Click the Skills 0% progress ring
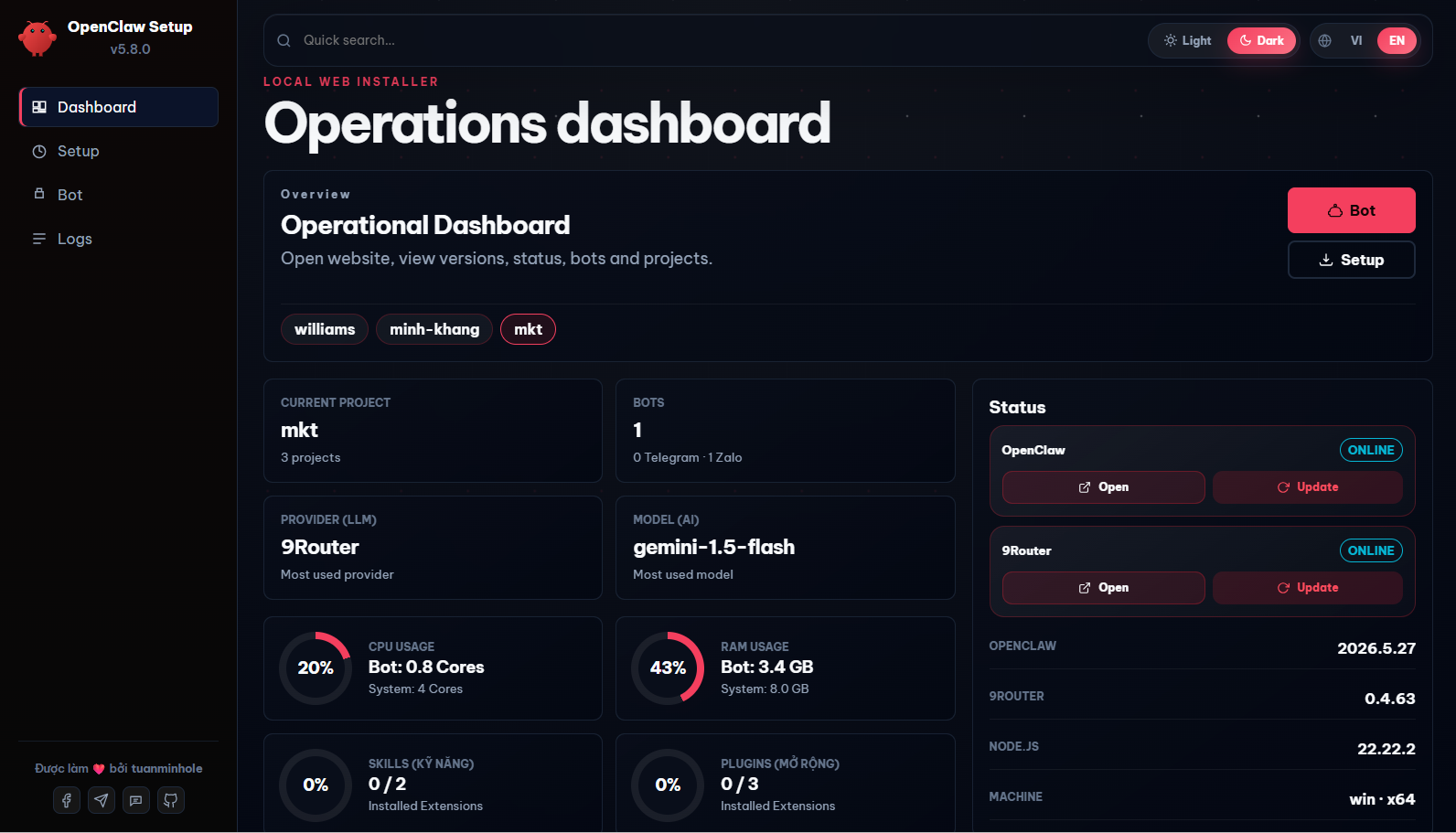 (316, 785)
